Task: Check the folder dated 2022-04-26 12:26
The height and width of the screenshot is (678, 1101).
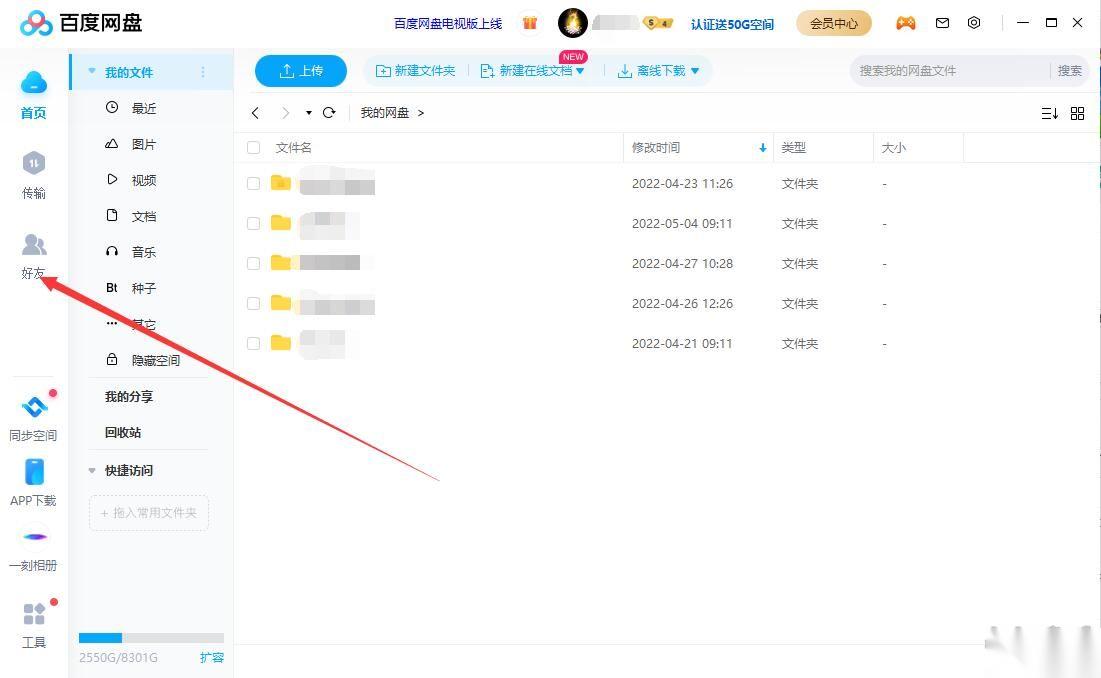Action: [253, 303]
